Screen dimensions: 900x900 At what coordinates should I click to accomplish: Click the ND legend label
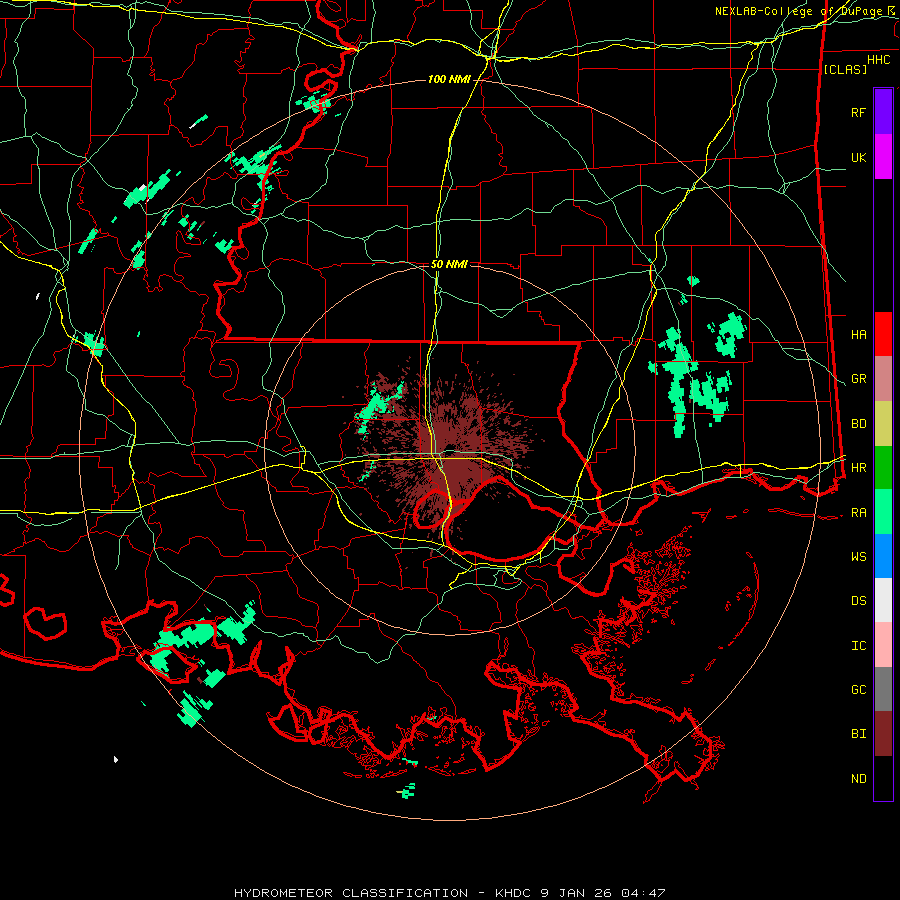point(859,779)
